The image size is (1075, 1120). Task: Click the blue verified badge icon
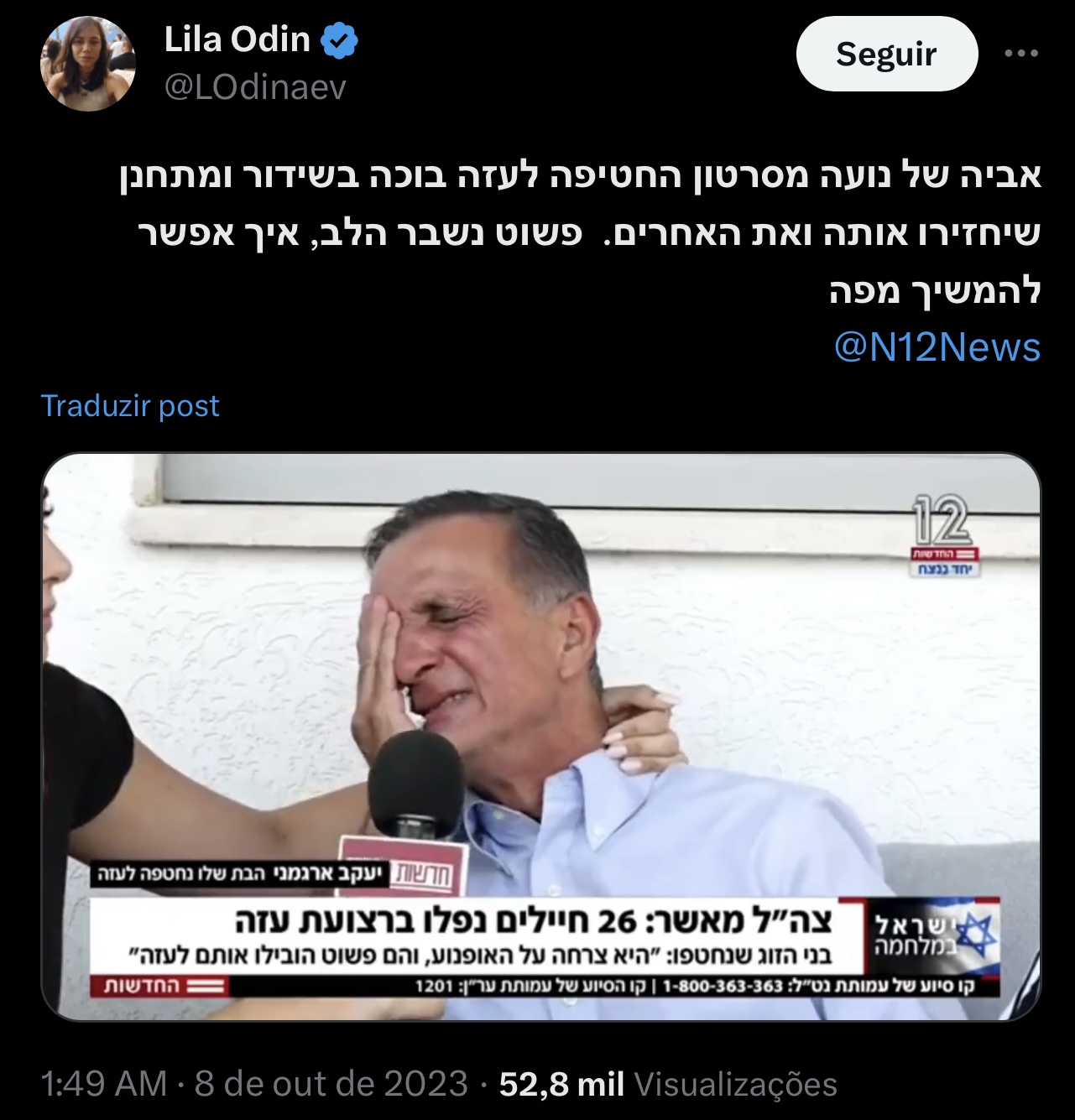click(x=341, y=41)
